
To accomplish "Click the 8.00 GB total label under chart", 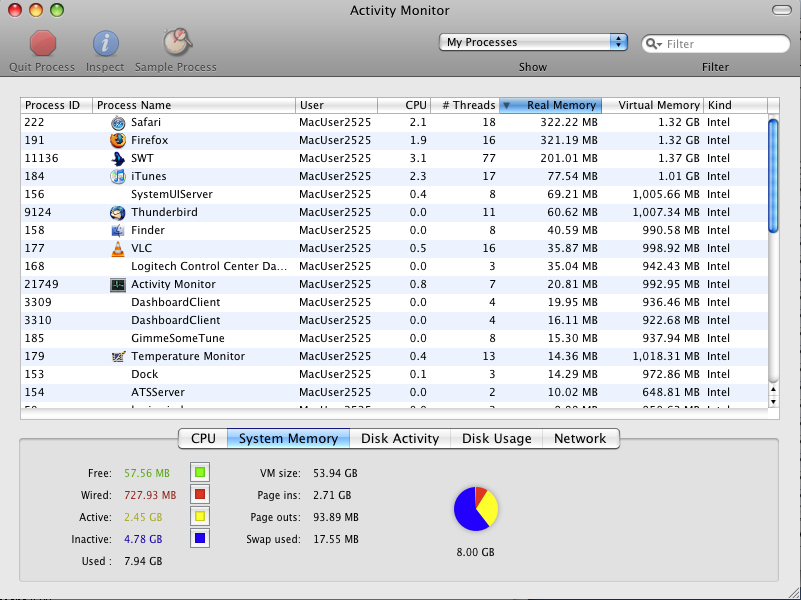I will coord(476,553).
